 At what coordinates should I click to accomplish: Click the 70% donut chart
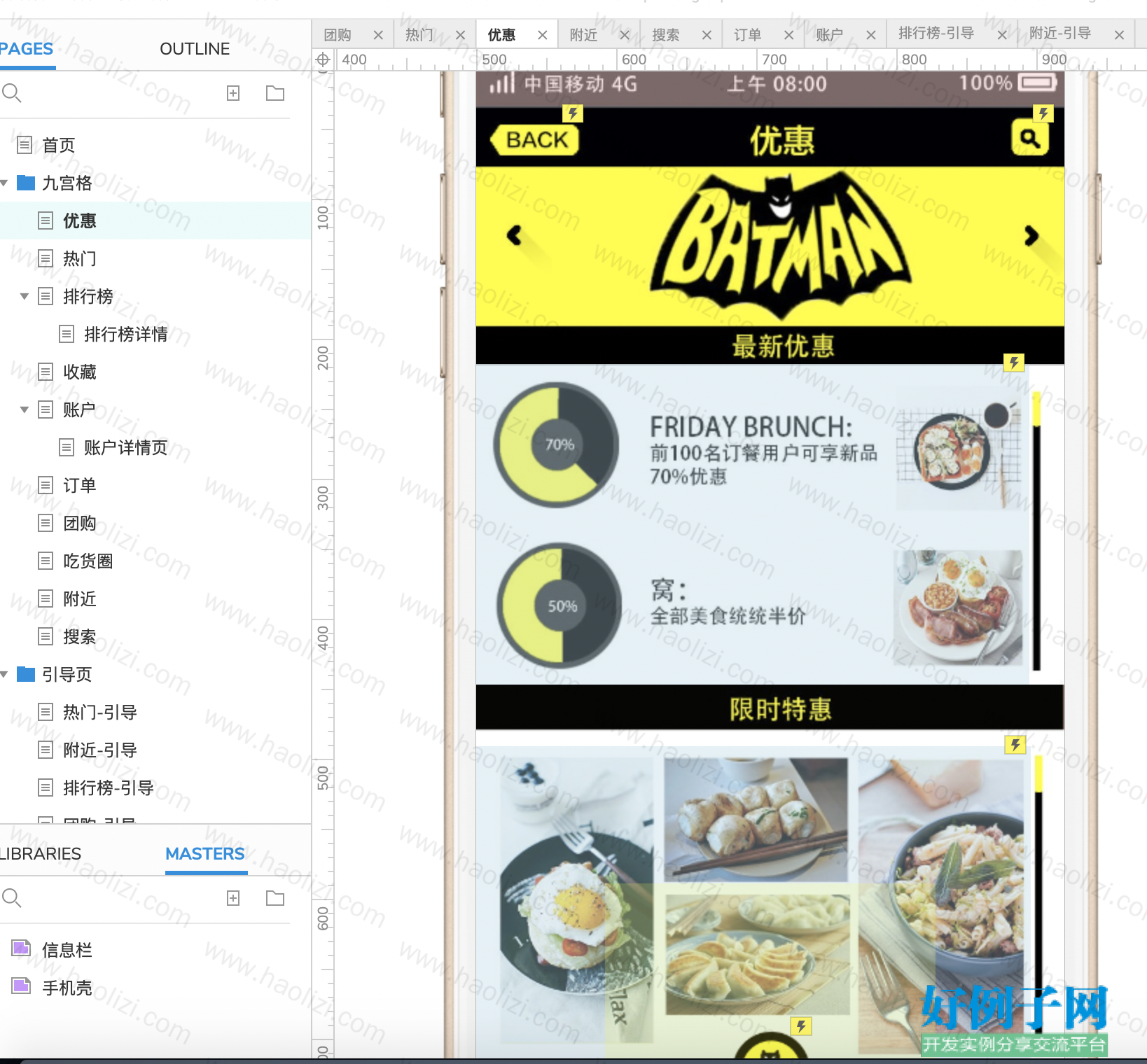(x=557, y=444)
